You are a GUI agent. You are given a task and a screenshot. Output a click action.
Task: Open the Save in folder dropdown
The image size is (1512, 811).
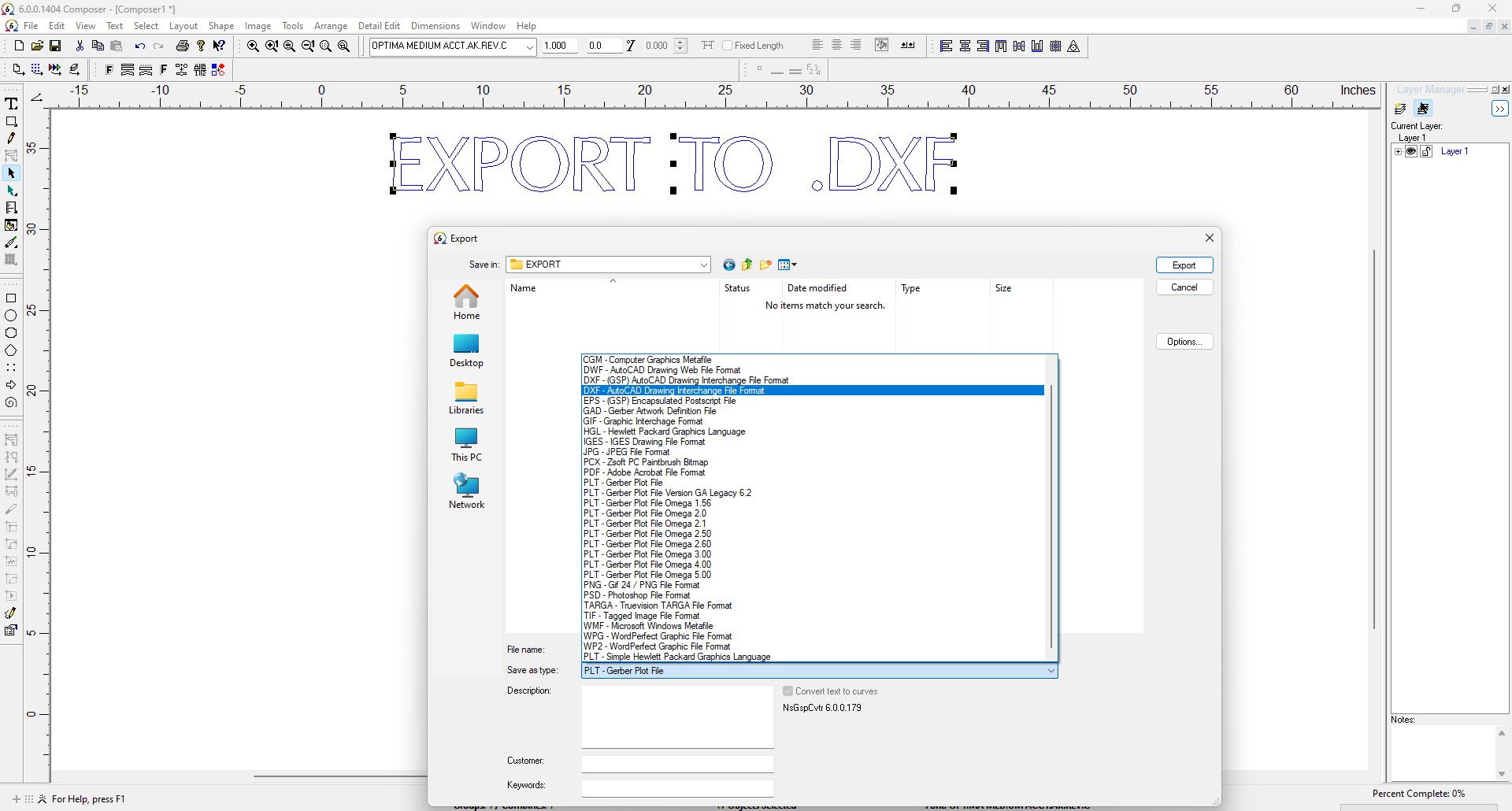click(703, 265)
